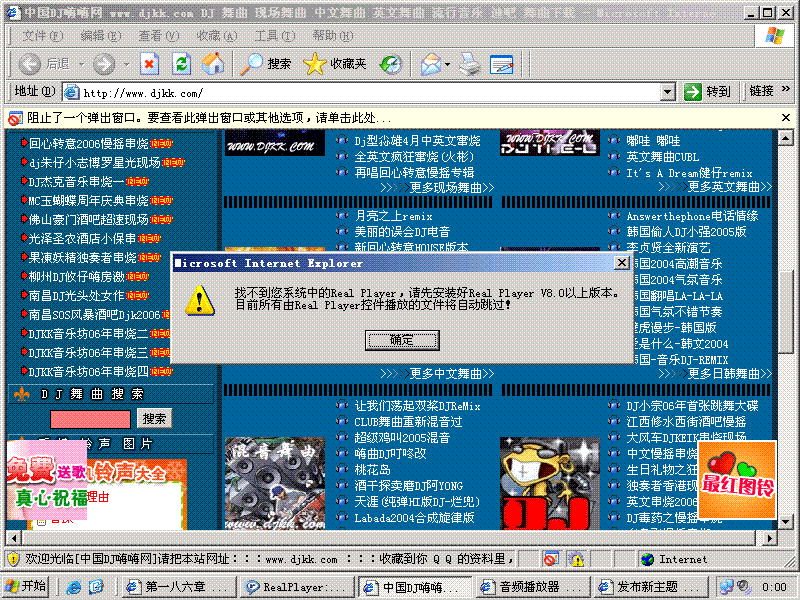The height and width of the screenshot is (600, 800).
Task: Click the vertical scrollbar down arrow
Action: click(x=785, y=522)
